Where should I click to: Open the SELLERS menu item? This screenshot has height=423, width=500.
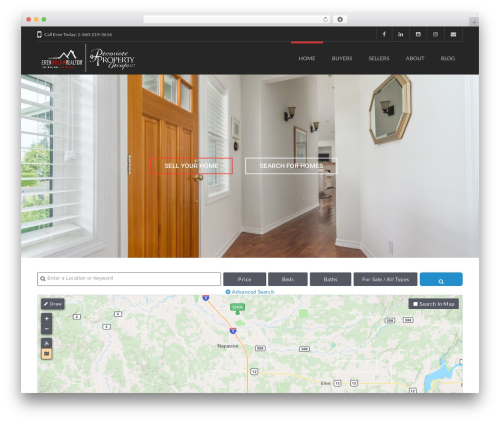(379, 58)
